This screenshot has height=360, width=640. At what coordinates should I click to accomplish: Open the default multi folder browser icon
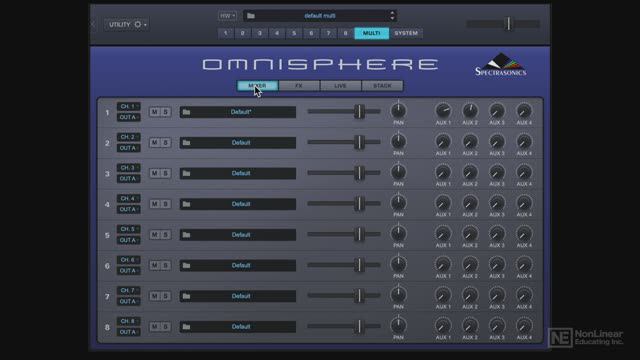(251, 16)
